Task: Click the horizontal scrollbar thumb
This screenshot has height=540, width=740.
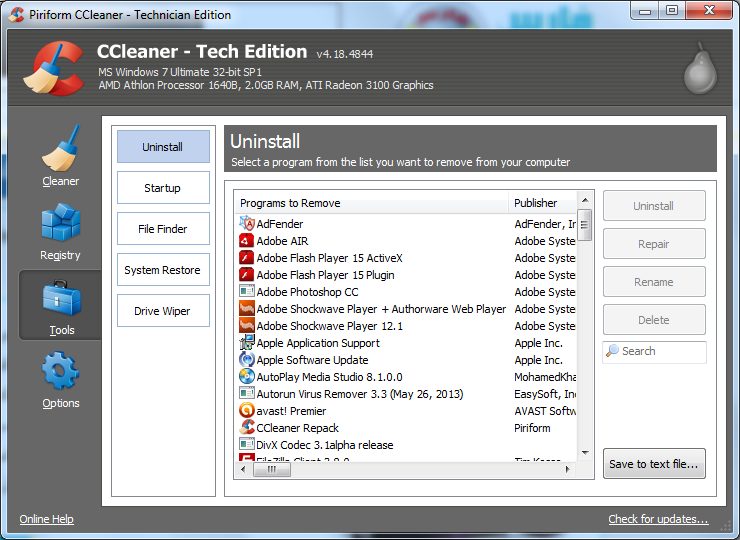Action: (272, 469)
